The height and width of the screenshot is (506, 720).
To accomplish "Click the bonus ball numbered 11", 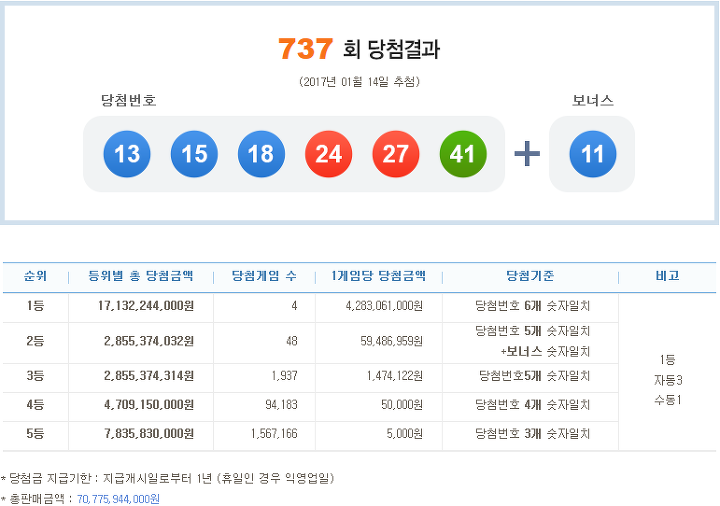I will point(592,154).
